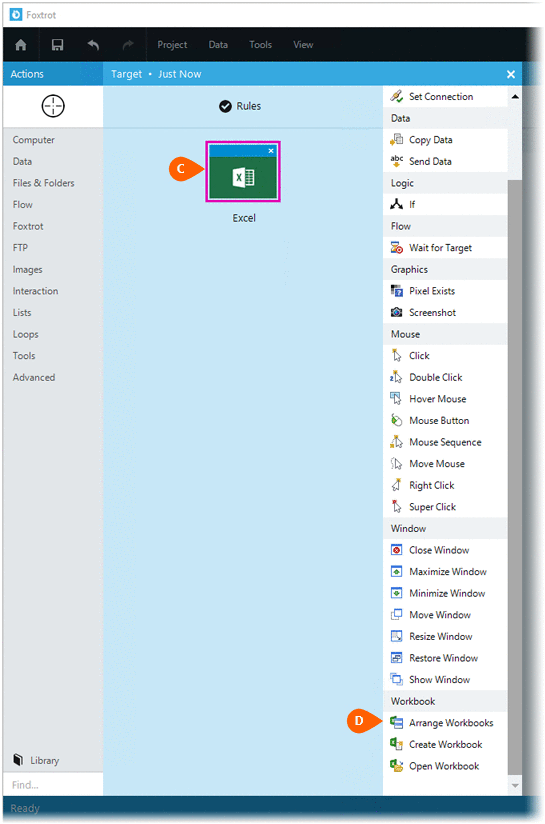Click the Find search field
Image resolution: width=545 pixels, height=824 pixels.
coord(53,785)
